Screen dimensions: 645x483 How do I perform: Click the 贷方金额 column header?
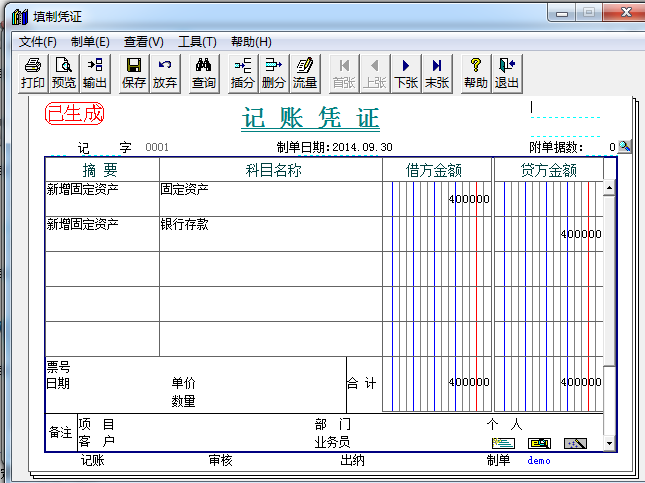pyautogui.click(x=549, y=170)
